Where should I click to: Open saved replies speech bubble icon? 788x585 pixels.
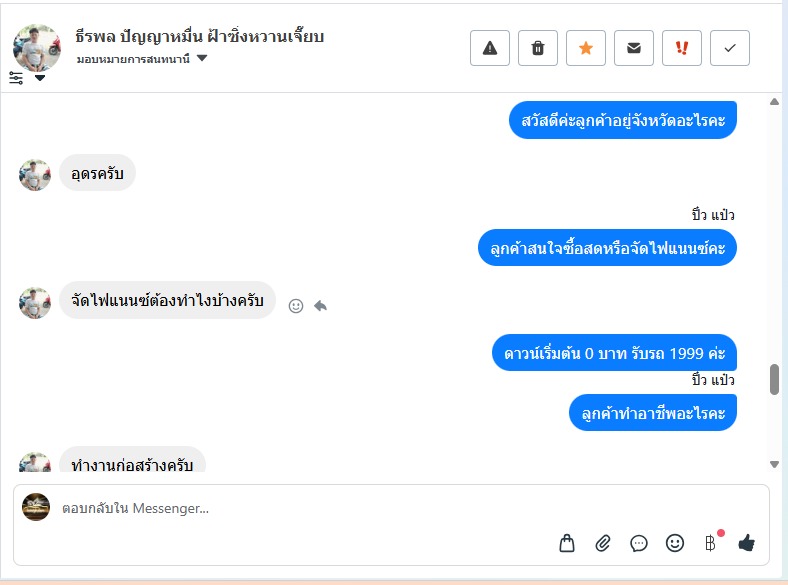(639, 543)
